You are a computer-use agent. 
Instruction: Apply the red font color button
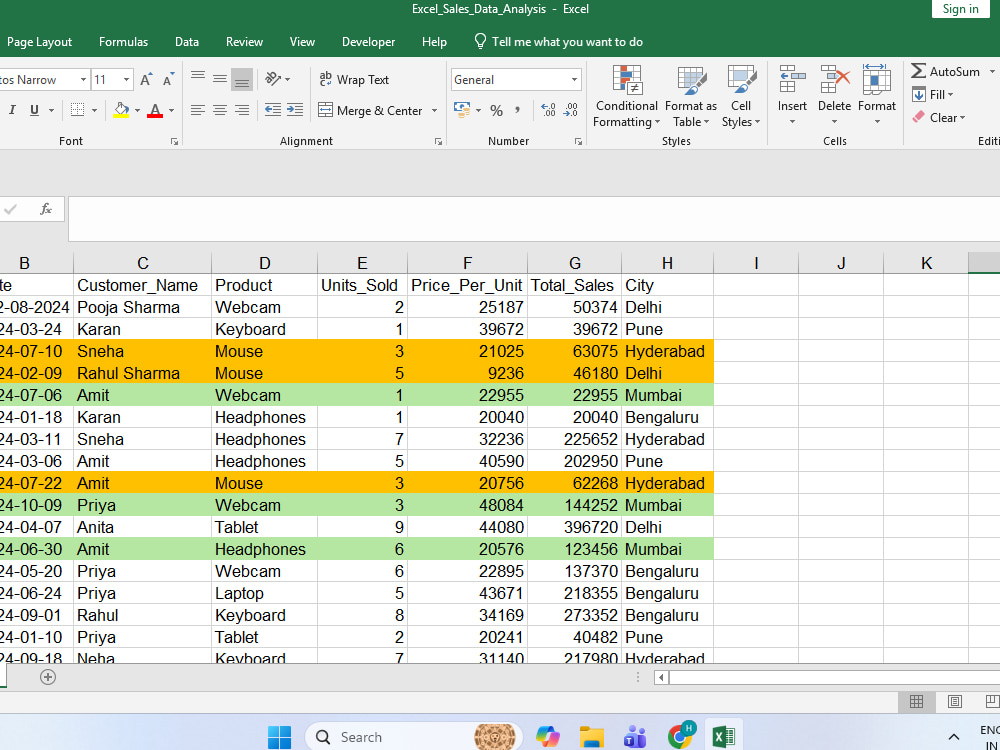pyautogui.click(x=155, y=110)
